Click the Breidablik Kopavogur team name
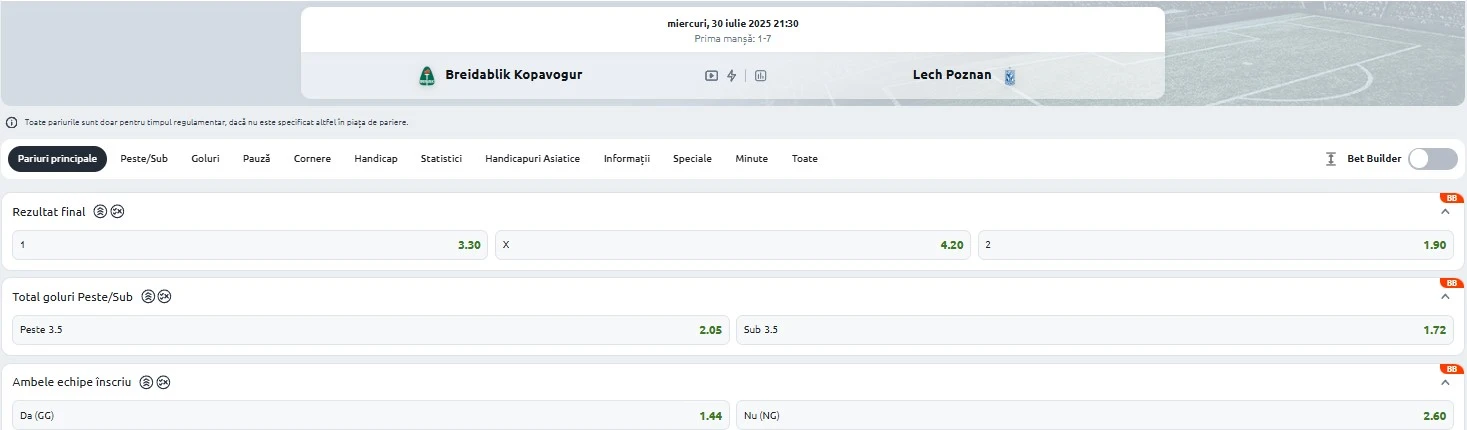Image resolution: width=1467 pixels, height=430 pixels. click(513, 75)
